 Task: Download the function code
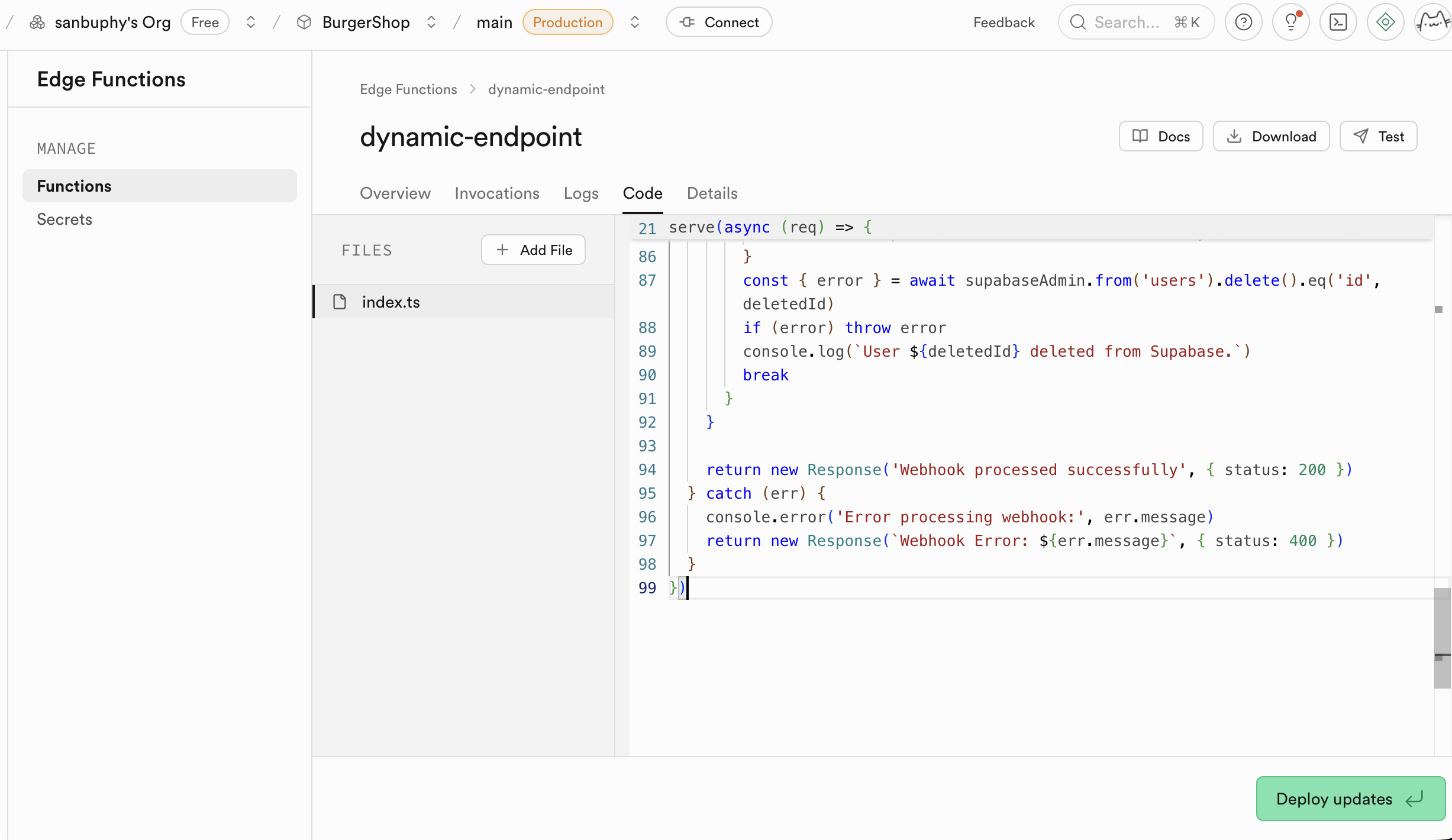[x=1271, y=137]
